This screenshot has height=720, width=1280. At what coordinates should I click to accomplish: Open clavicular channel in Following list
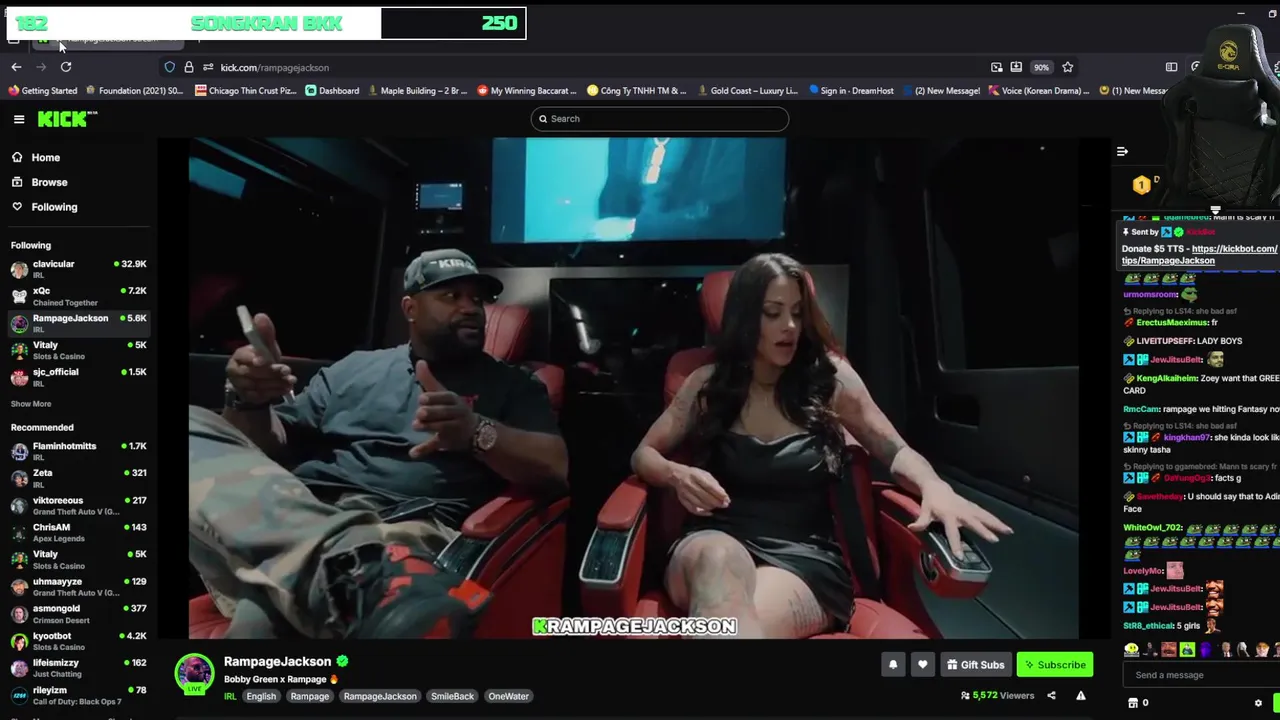78,269
